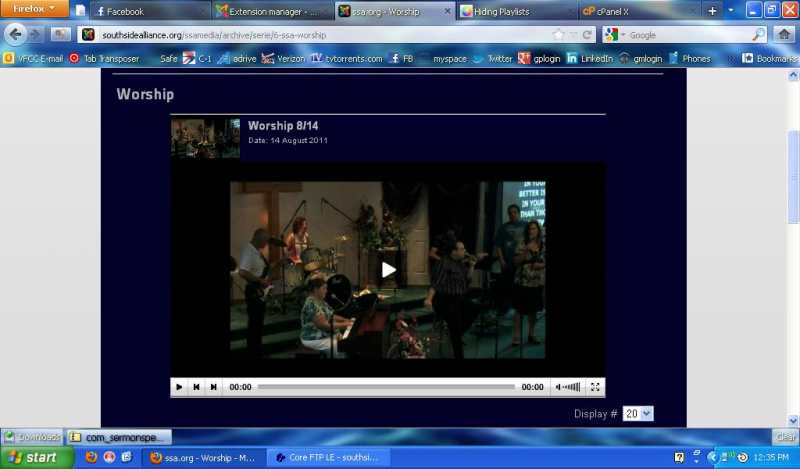Viewport: 800px width, 469px height.
Task: Seek along the video progress bar
Action: [x=386, y=387]
